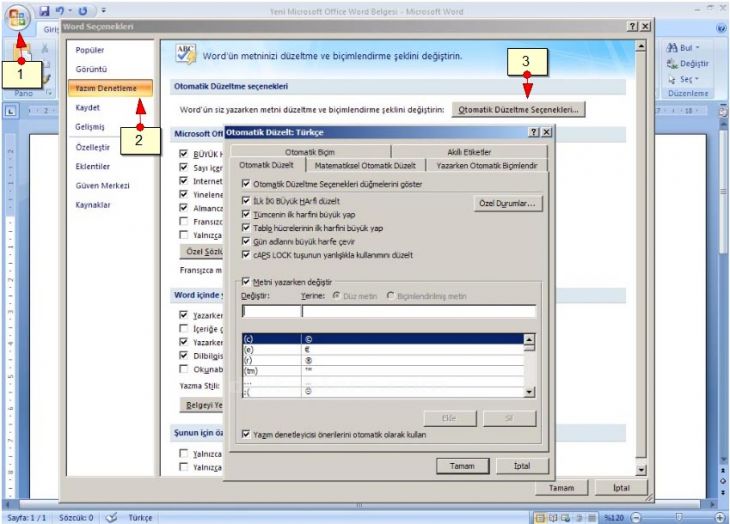Click the help question mark in Otomatik Düzelt title bar
Viewport: 730px width, 524px height.
pyautogui.click(x=534, y=132)
